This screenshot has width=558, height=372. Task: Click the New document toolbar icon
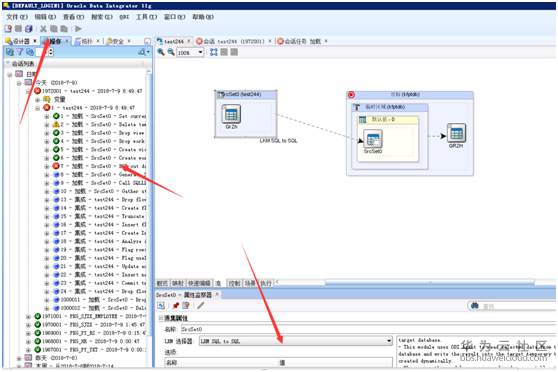point(8,28)
